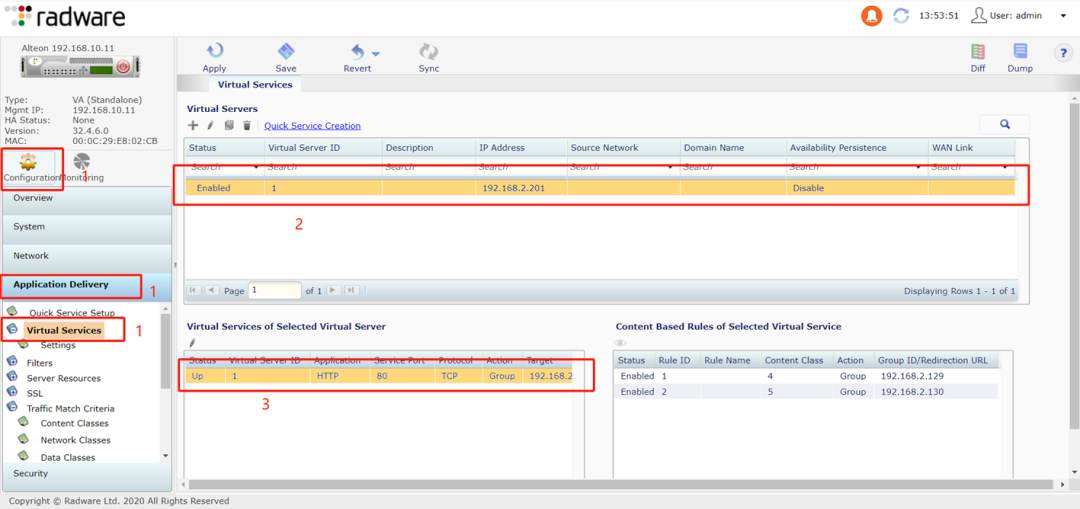Click the Apply toolbar icon
Image resolution: width=1080 pixels, height=509 pixels.
click(x=214, y=52)
